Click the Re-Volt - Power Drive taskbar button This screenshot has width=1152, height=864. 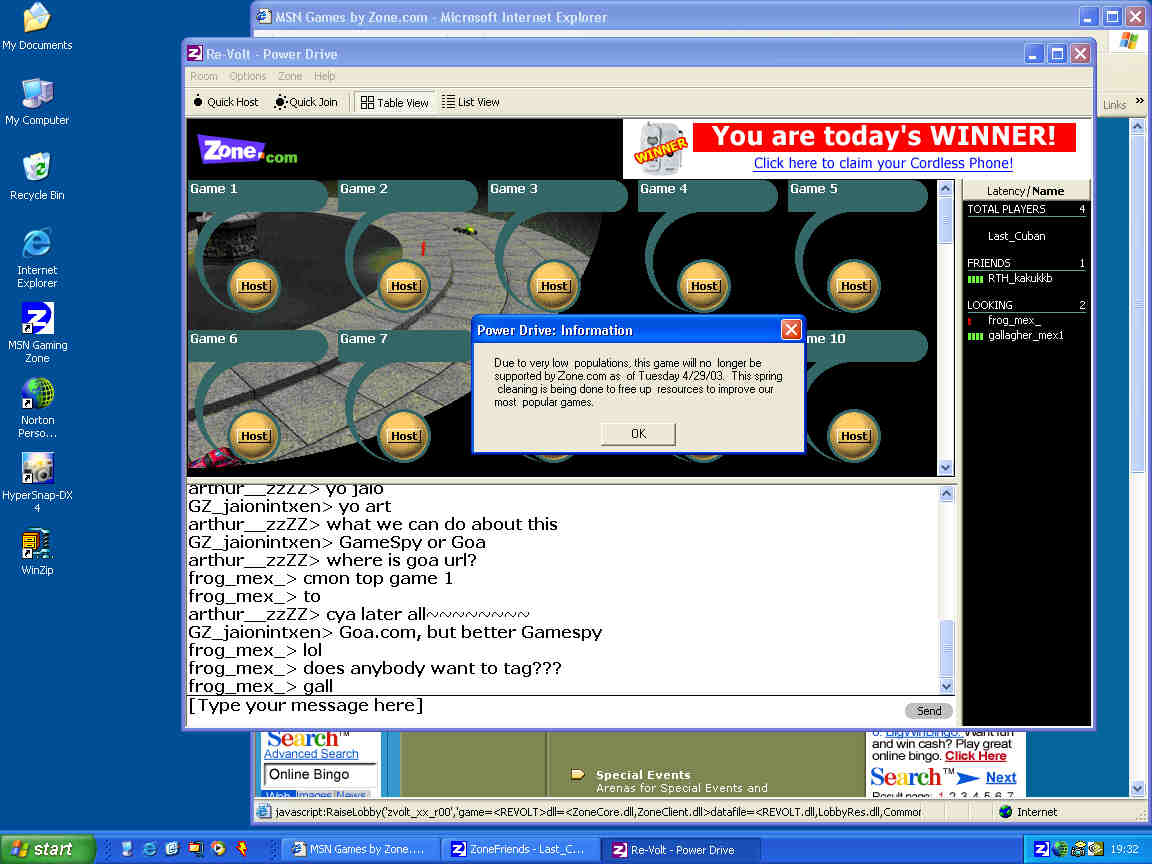click(680, 849)
